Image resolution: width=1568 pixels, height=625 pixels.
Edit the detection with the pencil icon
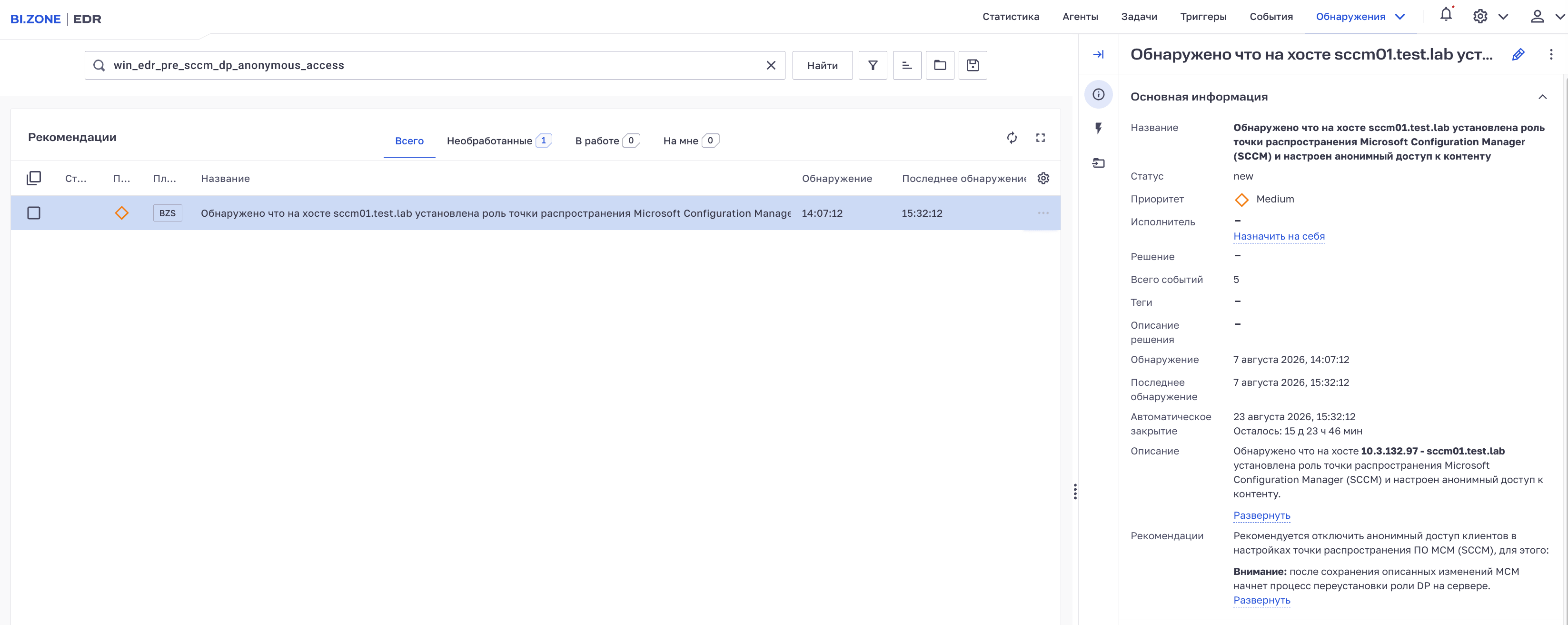pyautogui.click(x=1518, y=54)
